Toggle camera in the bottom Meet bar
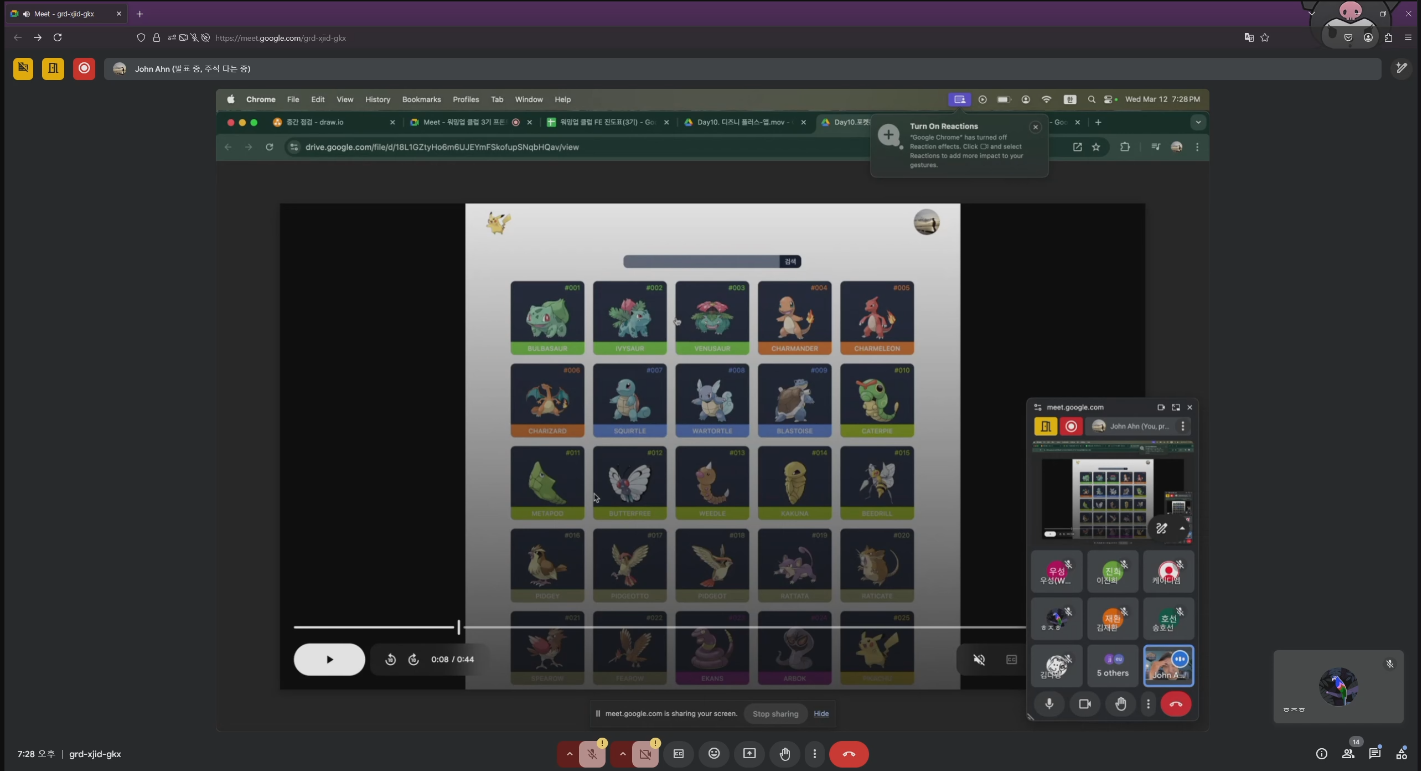 click(x=645, y=754)
